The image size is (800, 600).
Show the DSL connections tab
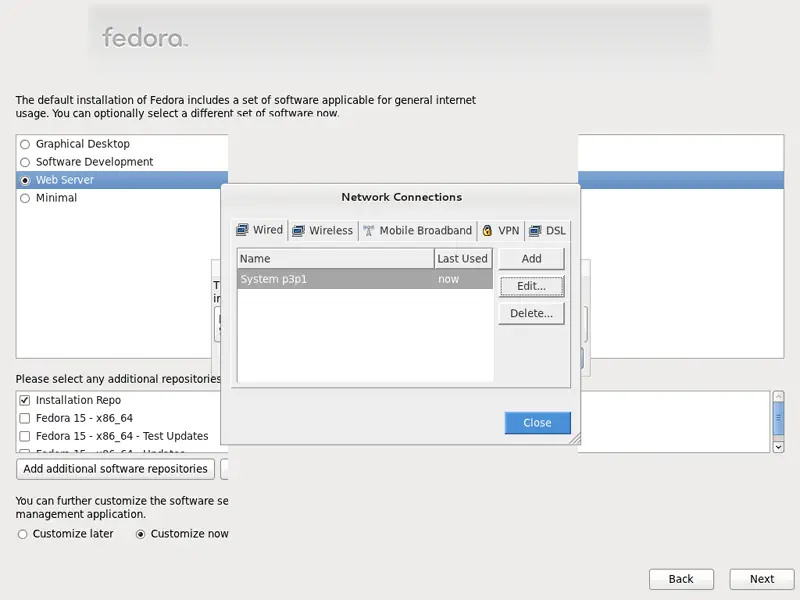(547, 231)
